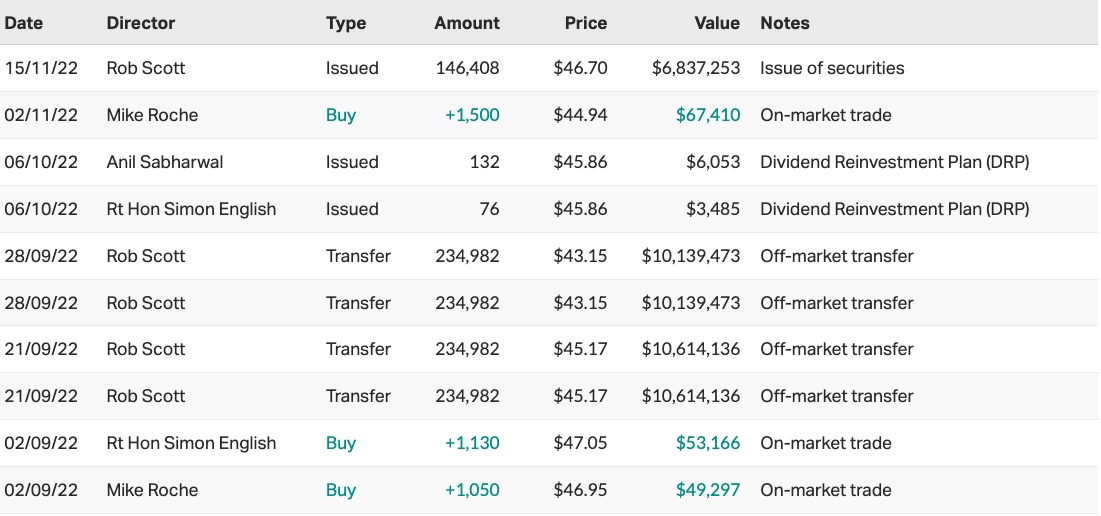This screenshot has width=1101, height=516.
Task: Select 'Issue of securities' note
Action: (832, 68)
